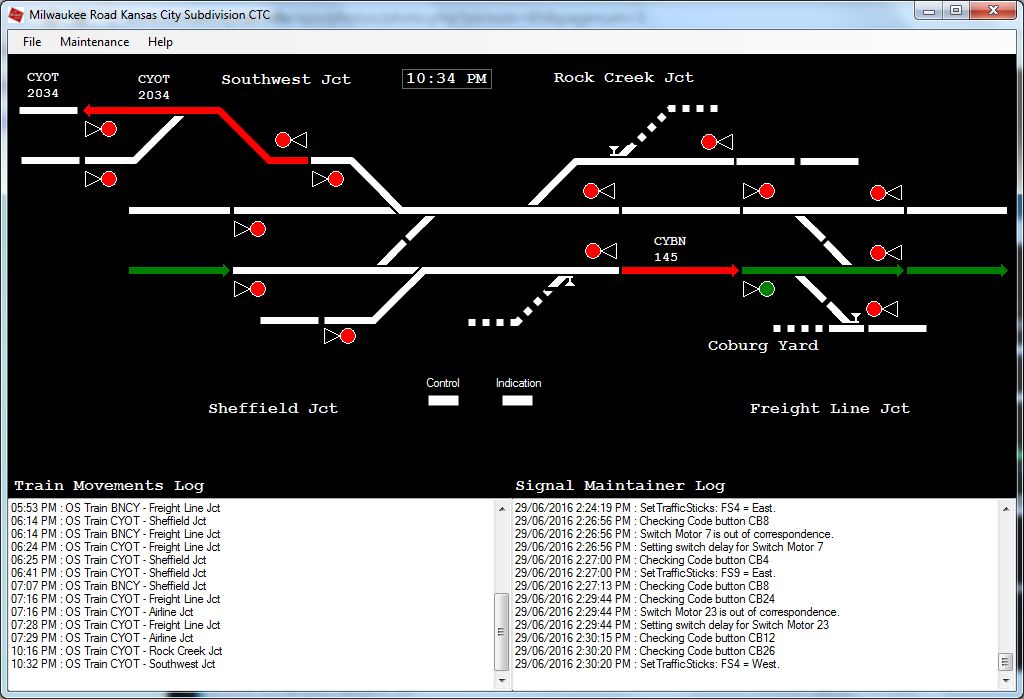
Task: Select left-facing signal above the red diagonal track
Action: 291,140
